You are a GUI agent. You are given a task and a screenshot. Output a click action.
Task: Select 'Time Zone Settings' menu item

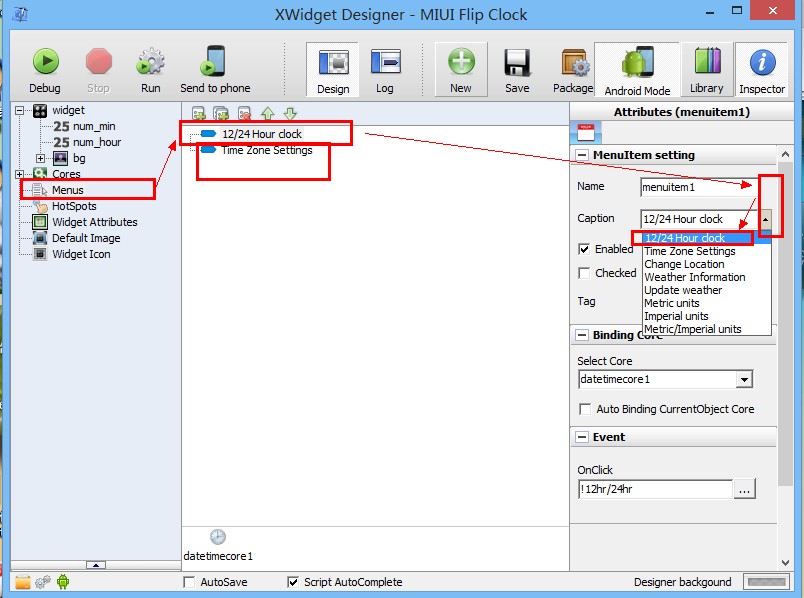[267, 150]
